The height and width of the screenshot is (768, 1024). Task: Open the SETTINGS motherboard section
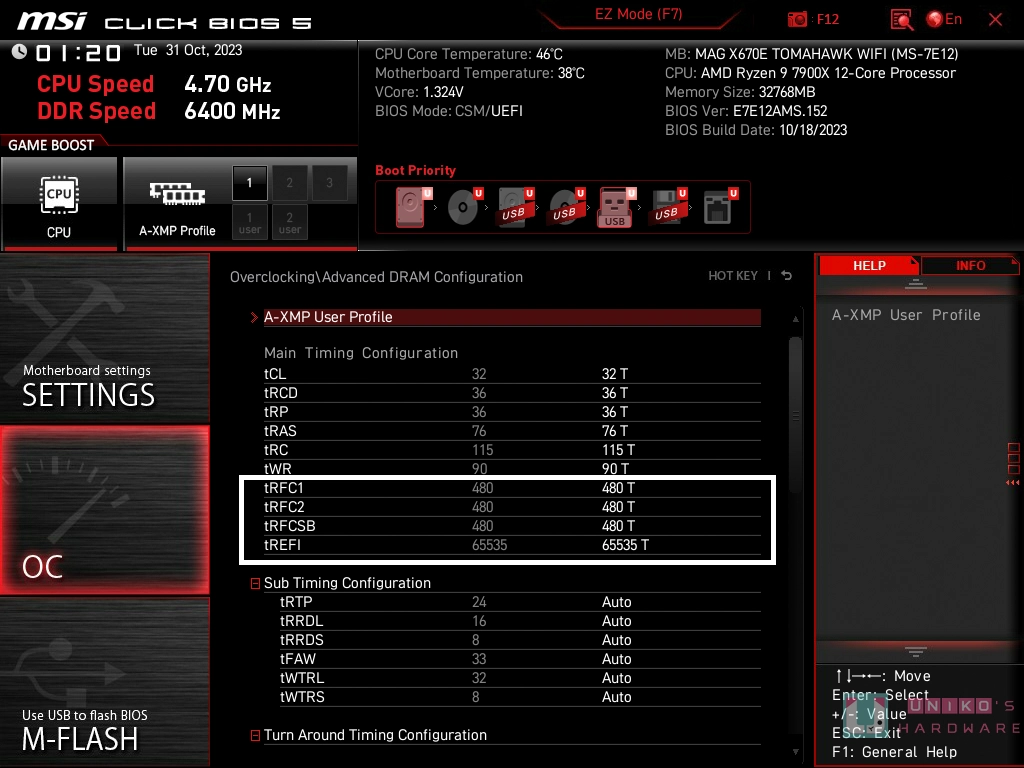pyautogui.click(x=104, y=338)
